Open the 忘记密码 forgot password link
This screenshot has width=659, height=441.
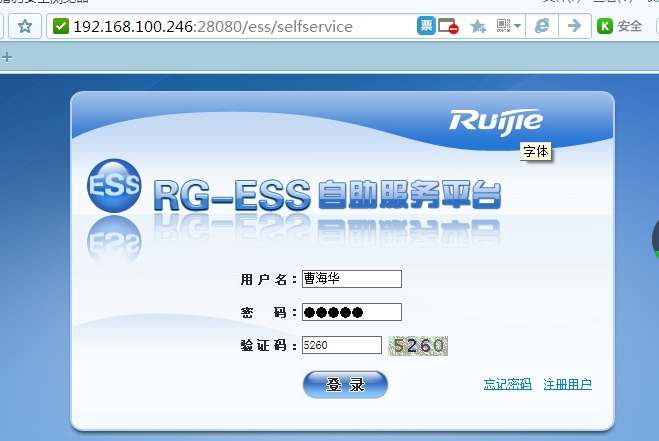[x=507, y=384]
